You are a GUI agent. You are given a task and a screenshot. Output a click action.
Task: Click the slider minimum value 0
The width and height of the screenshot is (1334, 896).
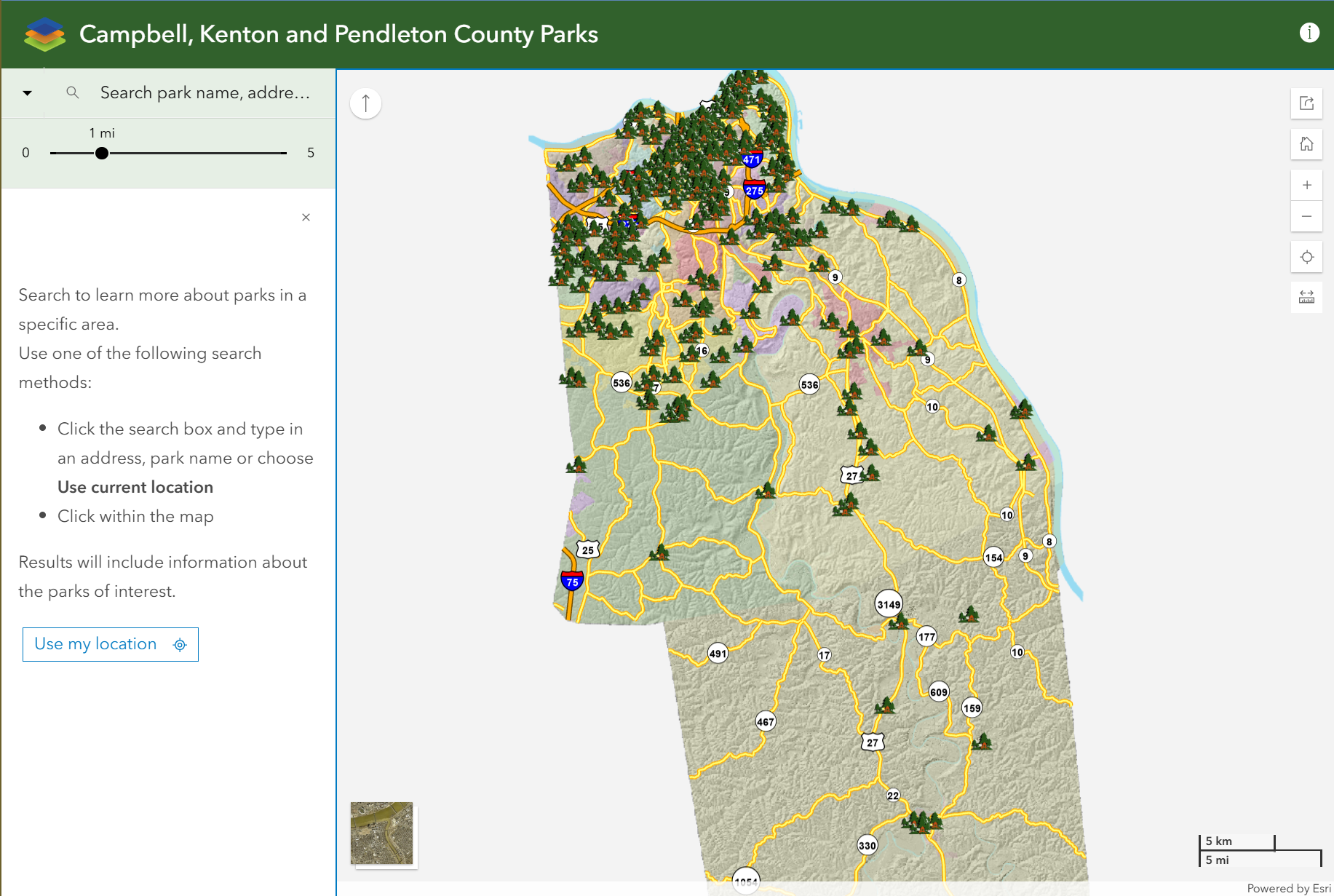25,153
